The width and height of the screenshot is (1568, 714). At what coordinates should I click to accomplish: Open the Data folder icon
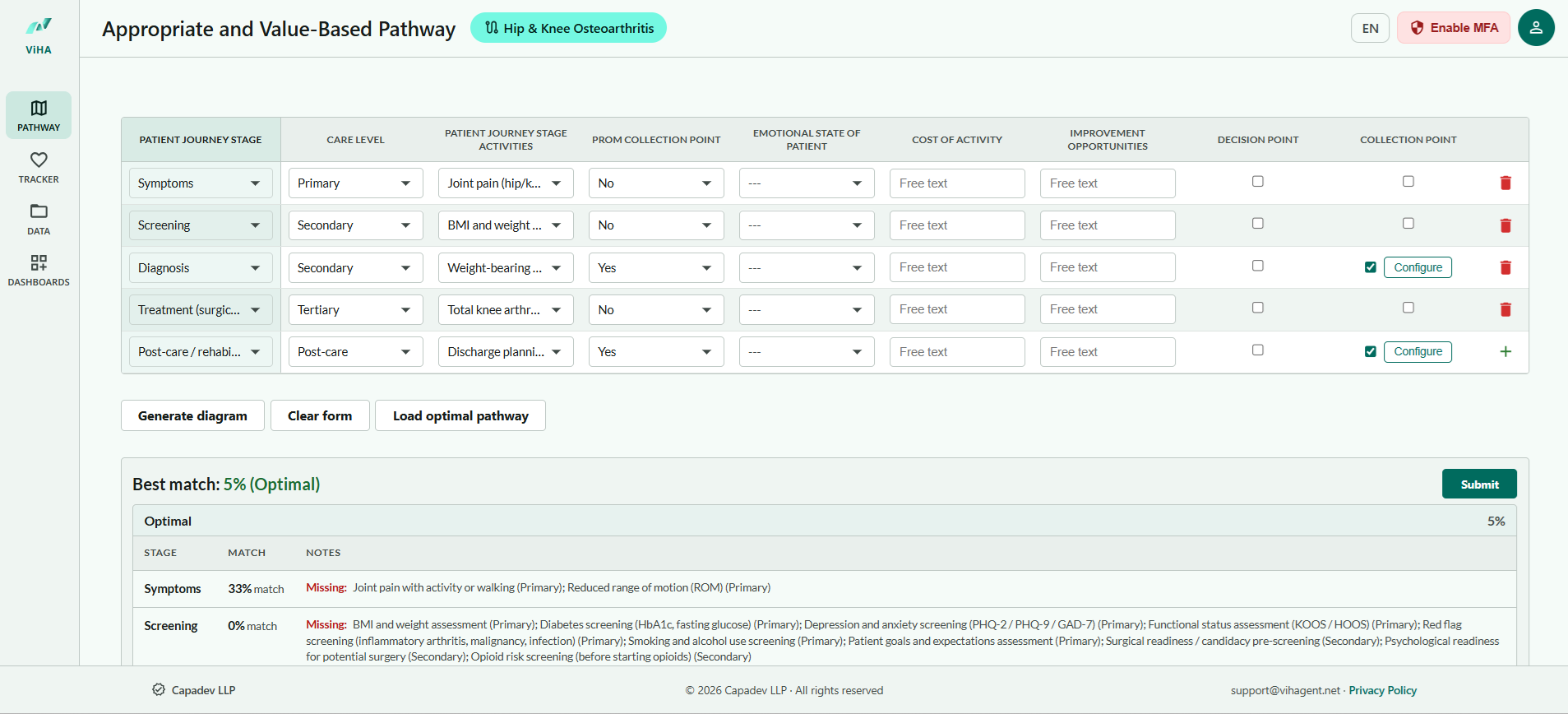tap(39, 211)
